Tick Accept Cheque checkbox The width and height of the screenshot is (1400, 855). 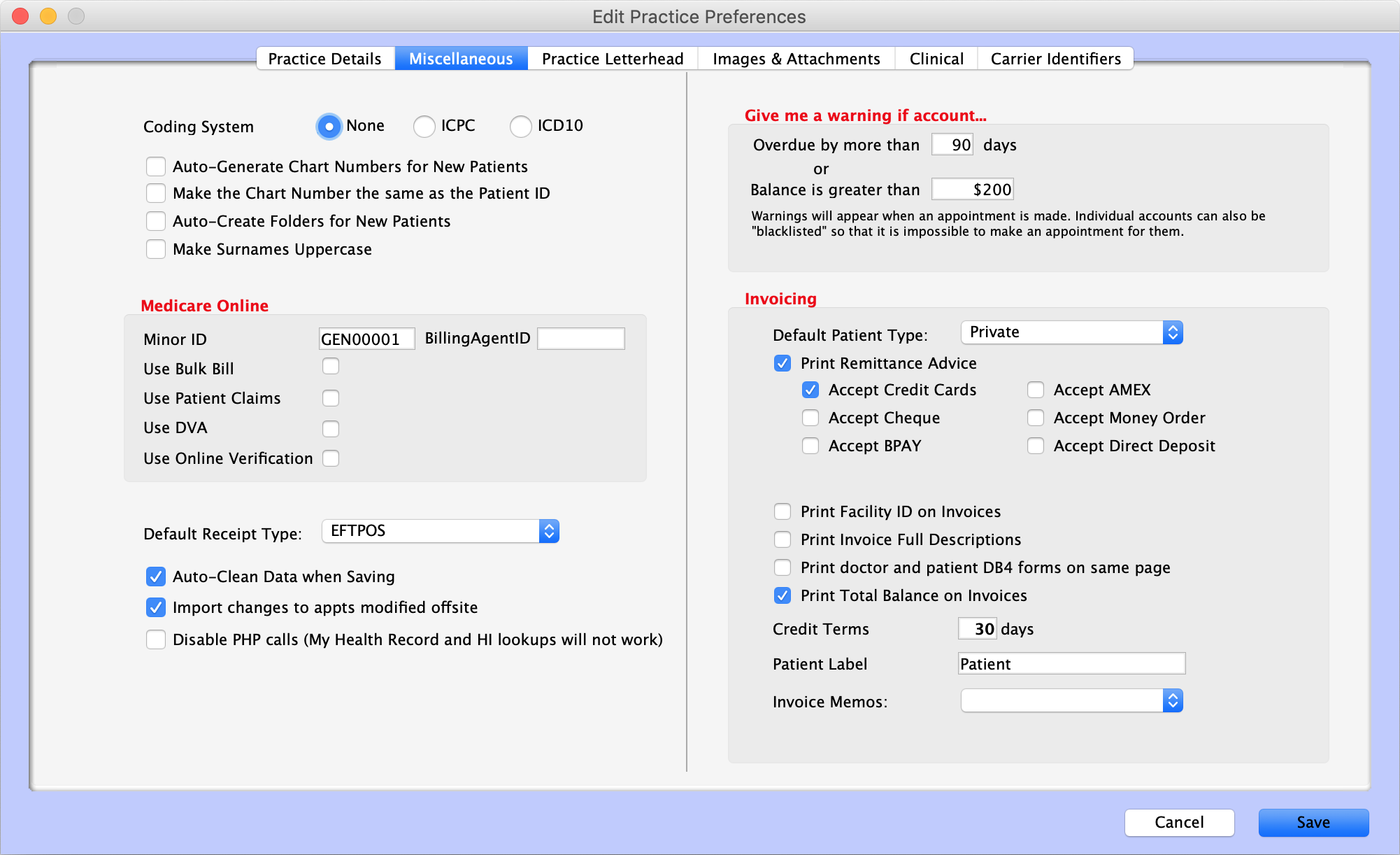[810, 418]
